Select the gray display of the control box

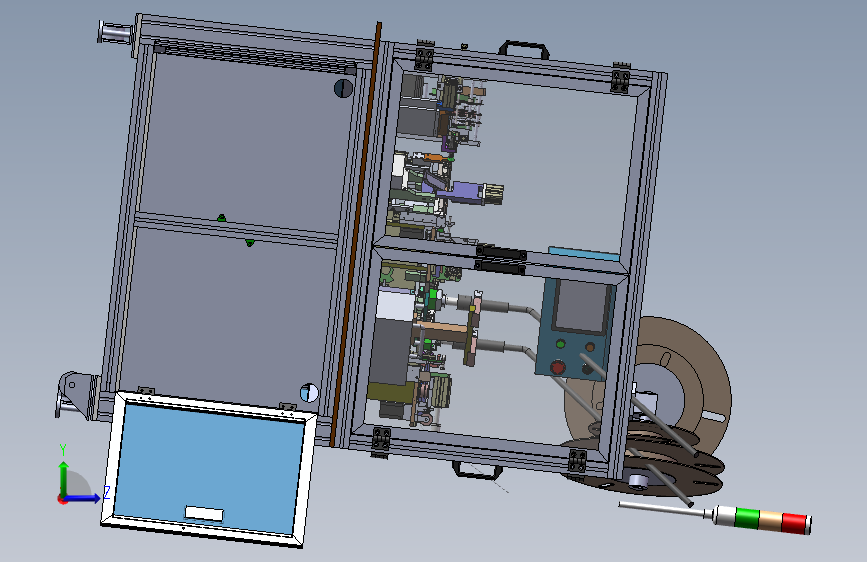tap(581, 306)
